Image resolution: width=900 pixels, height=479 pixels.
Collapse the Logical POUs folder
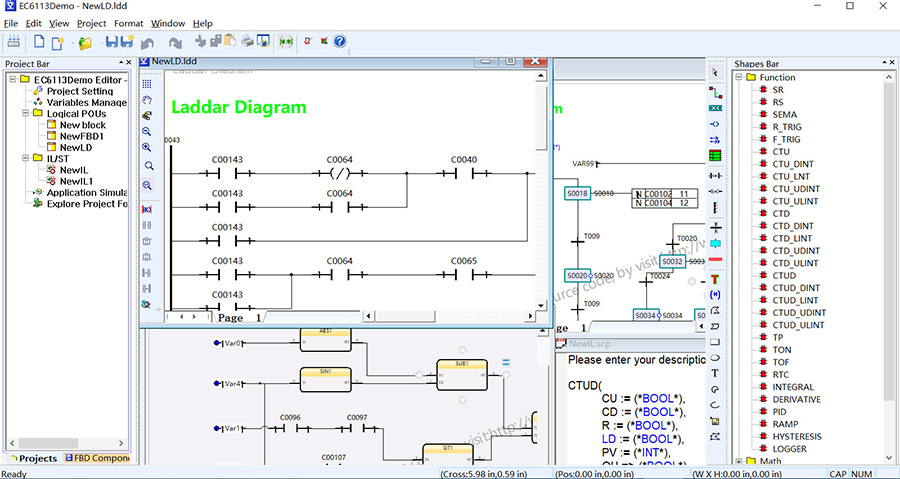25,113
